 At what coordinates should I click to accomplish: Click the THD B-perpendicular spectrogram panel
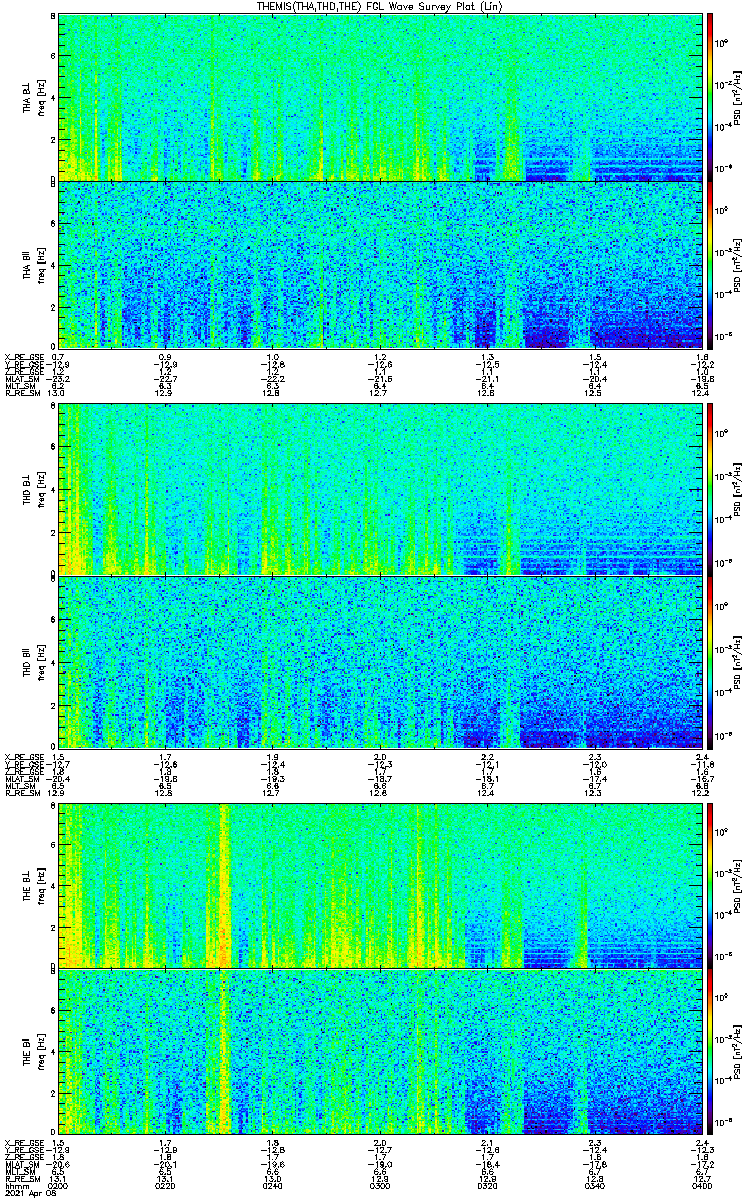coord(379,490)
